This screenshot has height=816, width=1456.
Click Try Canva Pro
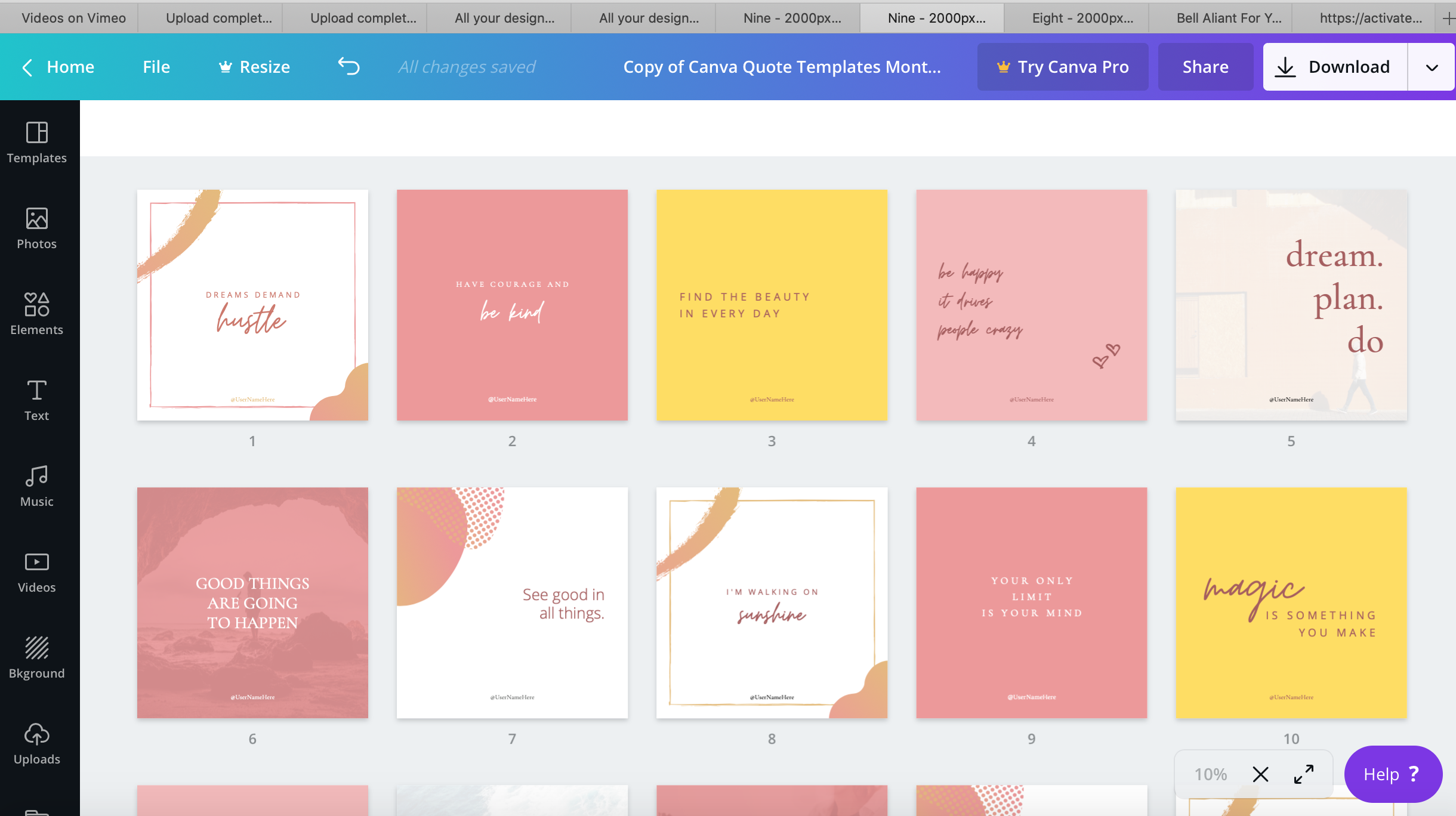point(1063,67)
